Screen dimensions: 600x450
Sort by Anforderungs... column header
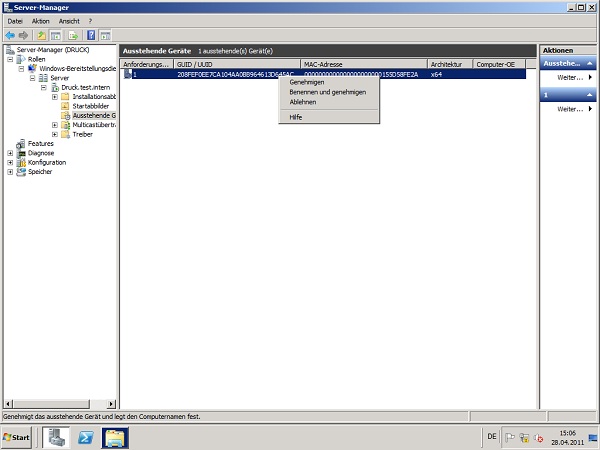(x=147, y=64)
